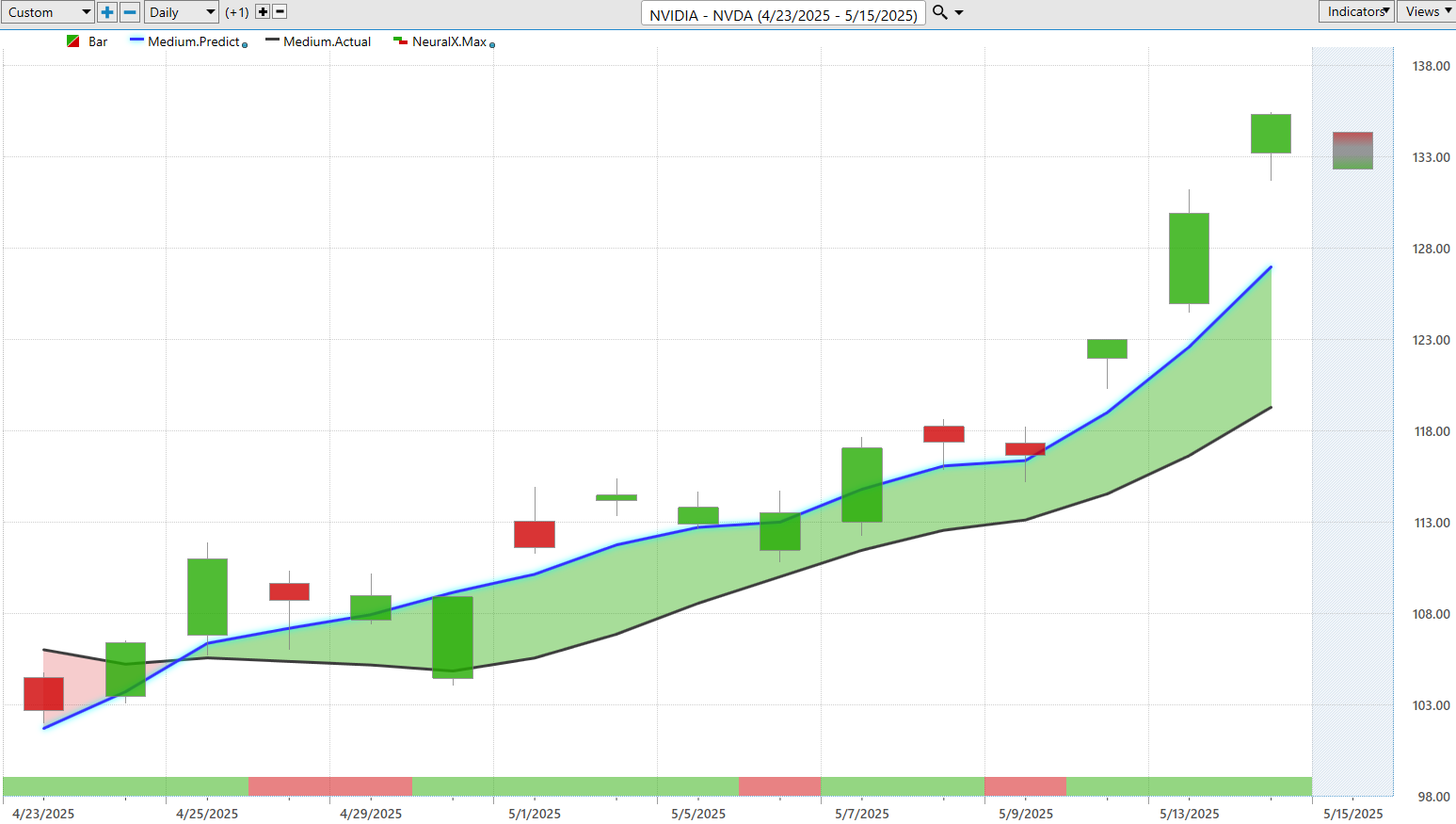
Task: Click the black plus forecast-days button
Action: click(x=263, y=12)
